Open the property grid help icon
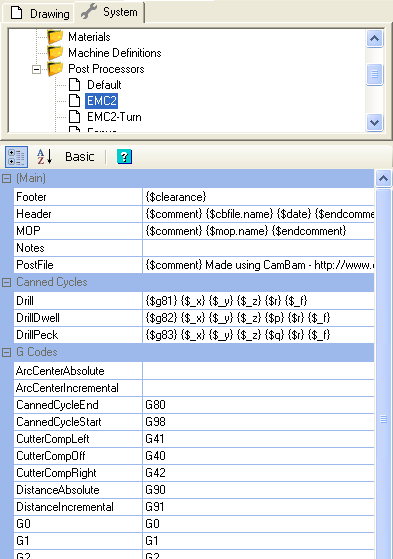Viewport: 393px width, 559px height. (124, 157)
